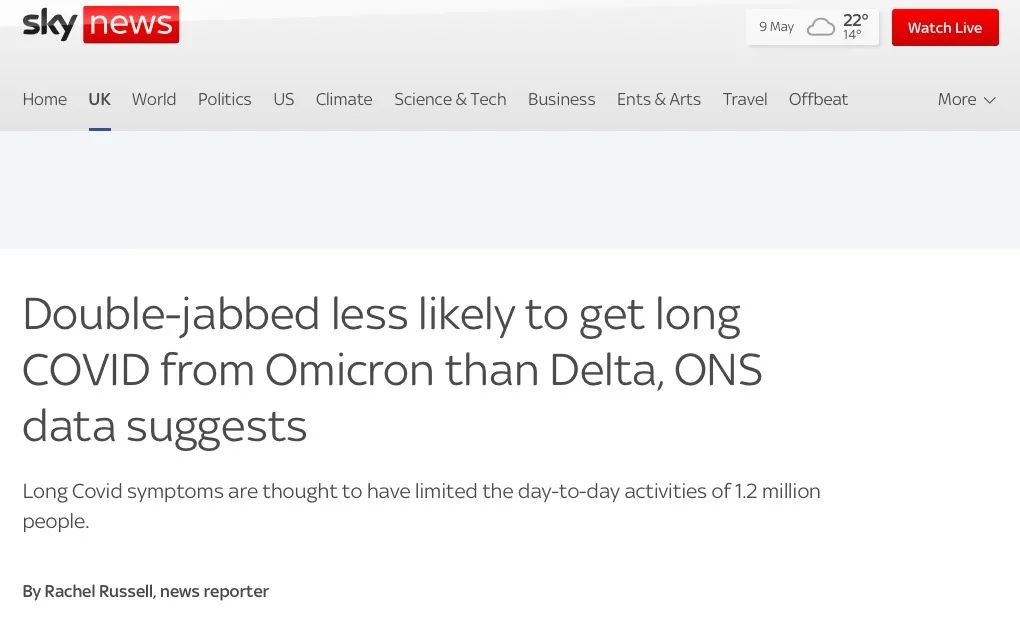
Task: Click the cloud weather icon
Action: coord(821,27)
